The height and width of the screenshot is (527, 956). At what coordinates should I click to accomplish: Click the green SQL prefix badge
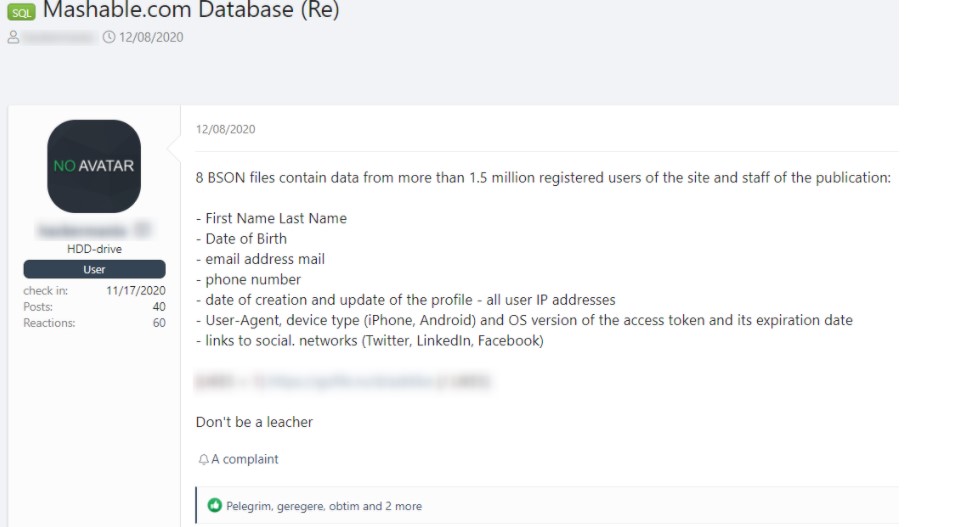(x=21, y=12)
